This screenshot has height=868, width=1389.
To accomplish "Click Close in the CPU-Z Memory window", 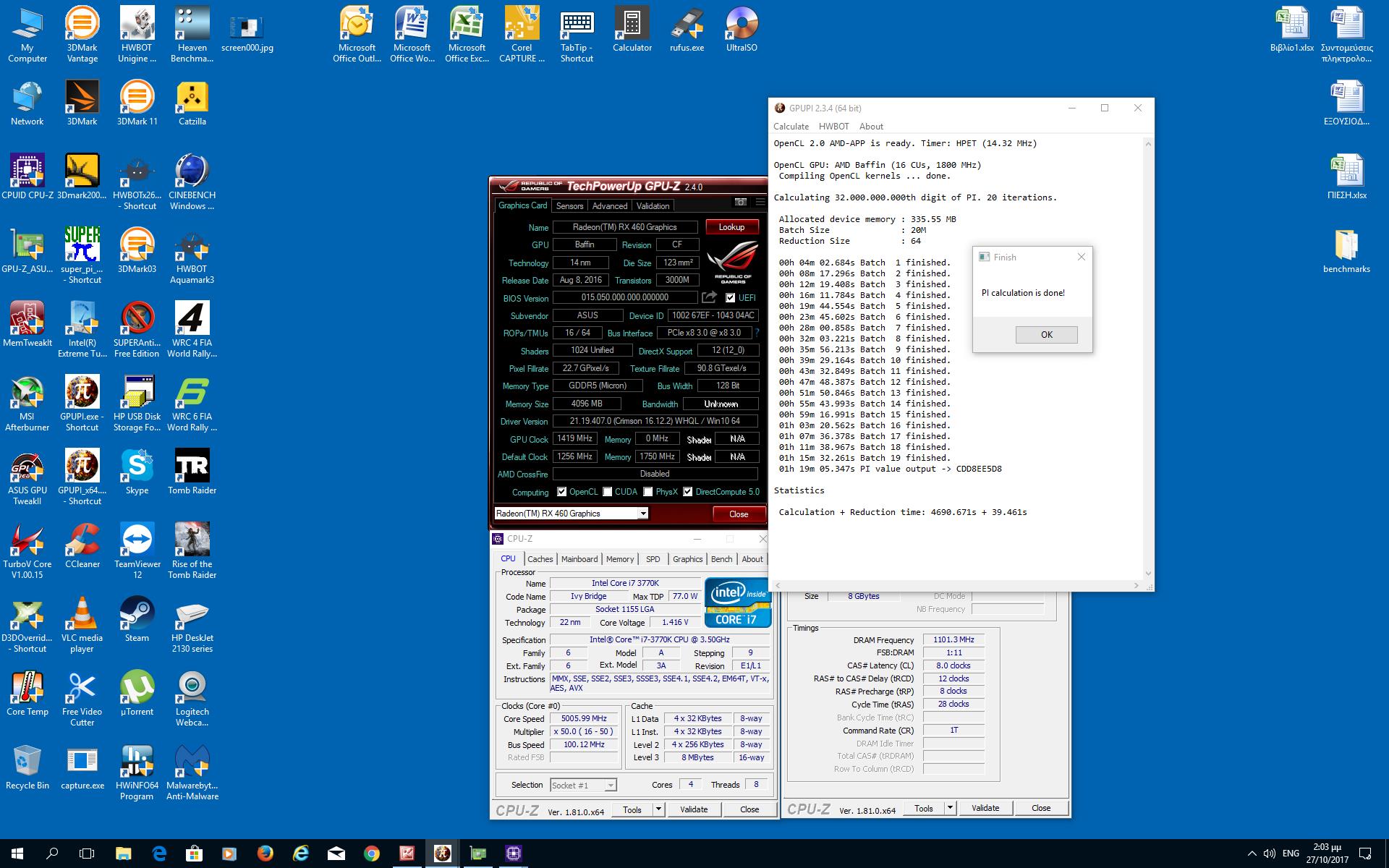I will pos(1041,808).
